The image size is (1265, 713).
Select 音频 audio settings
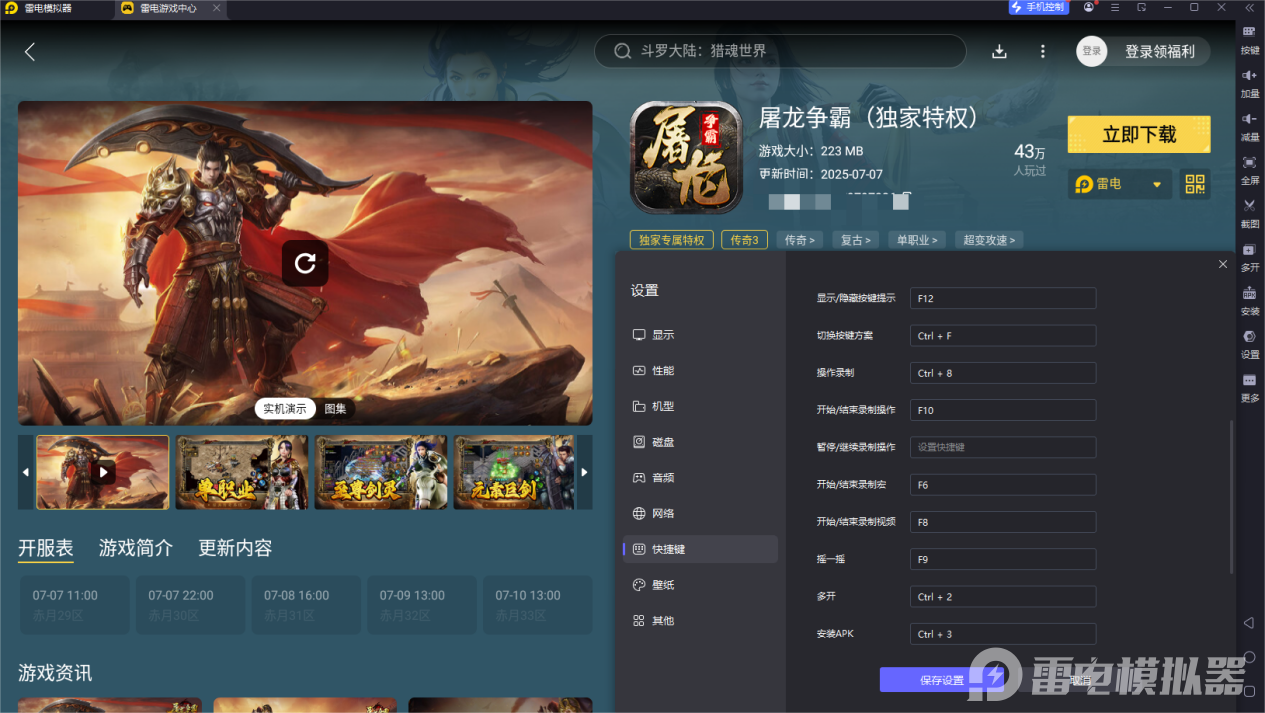coord(700,478)
